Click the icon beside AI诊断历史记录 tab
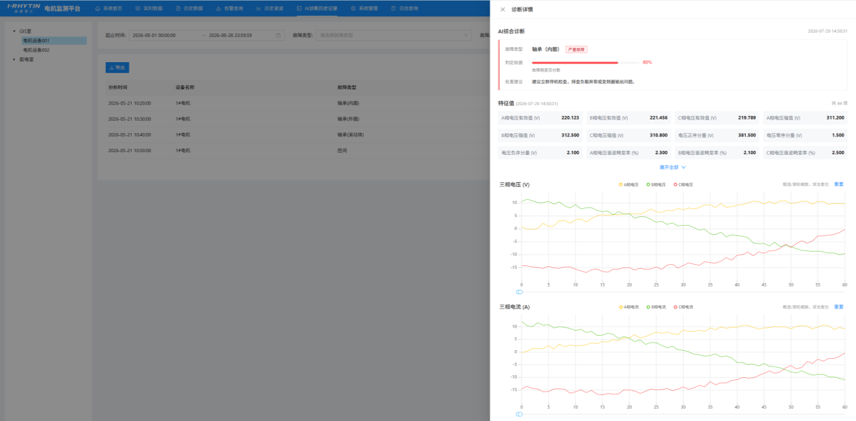The height and width of the screenshot is (421, 856). click(299, 9)
